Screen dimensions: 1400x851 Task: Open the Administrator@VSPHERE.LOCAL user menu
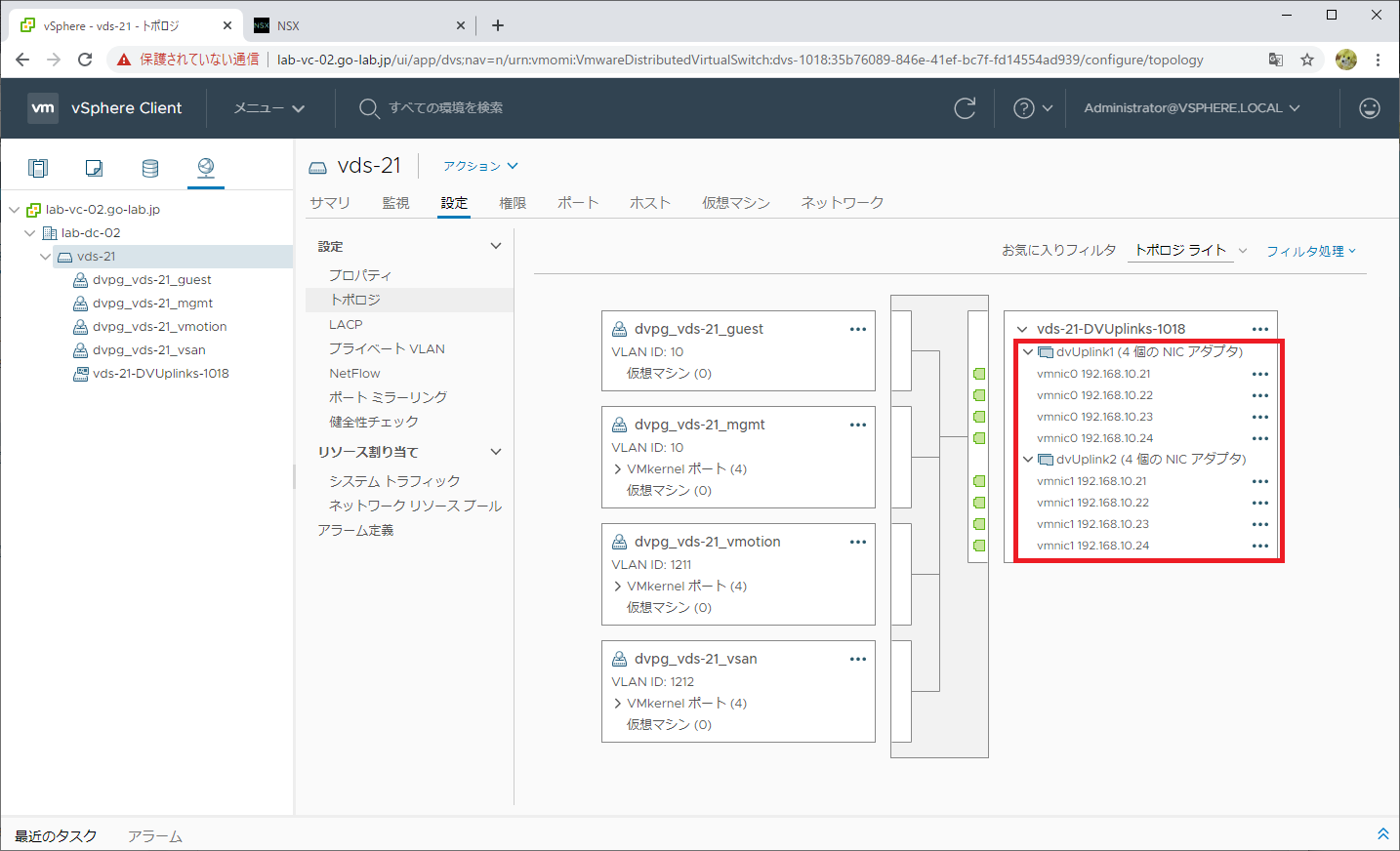1192,108
